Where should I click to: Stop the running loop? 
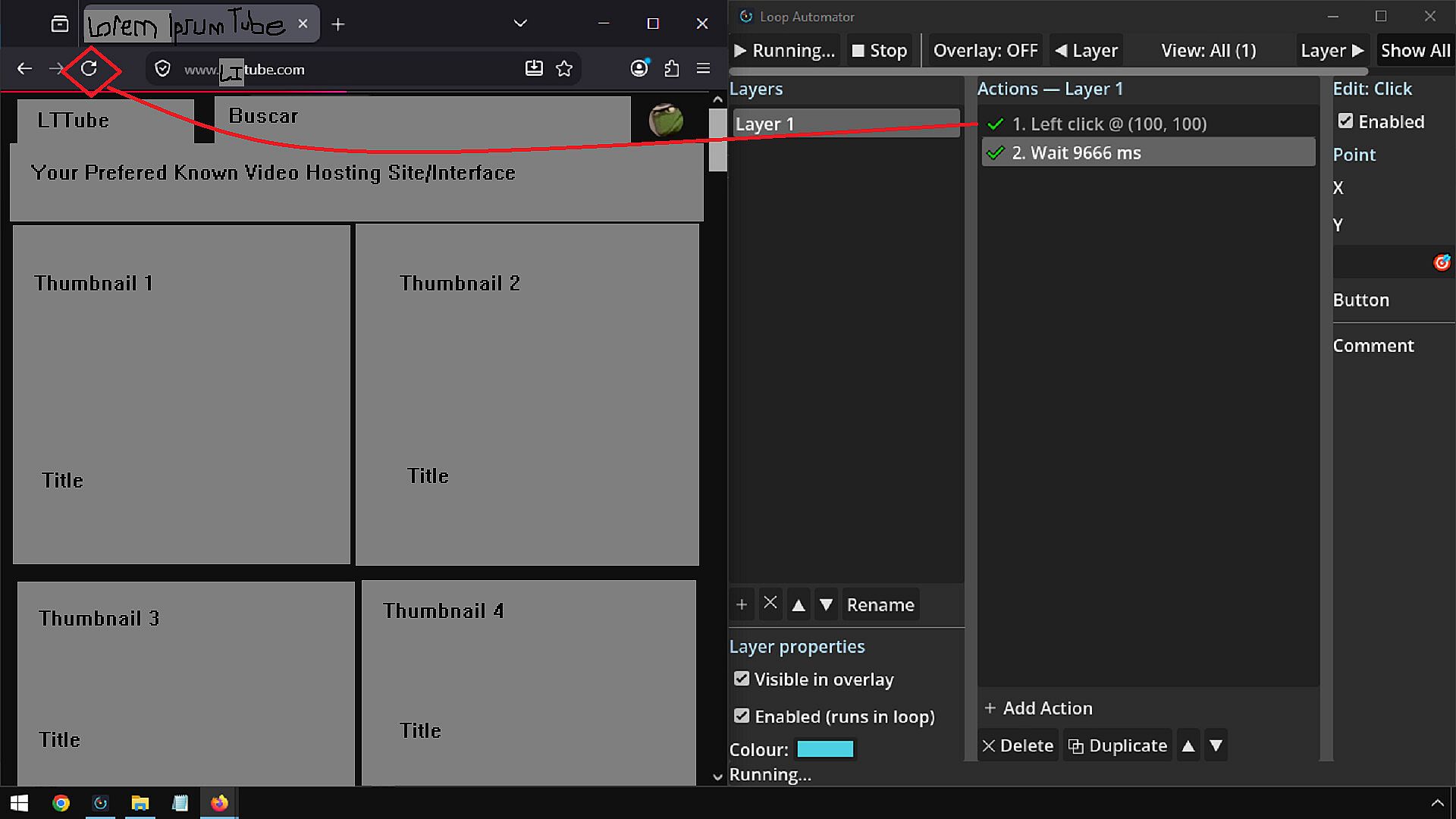(880, 51)
